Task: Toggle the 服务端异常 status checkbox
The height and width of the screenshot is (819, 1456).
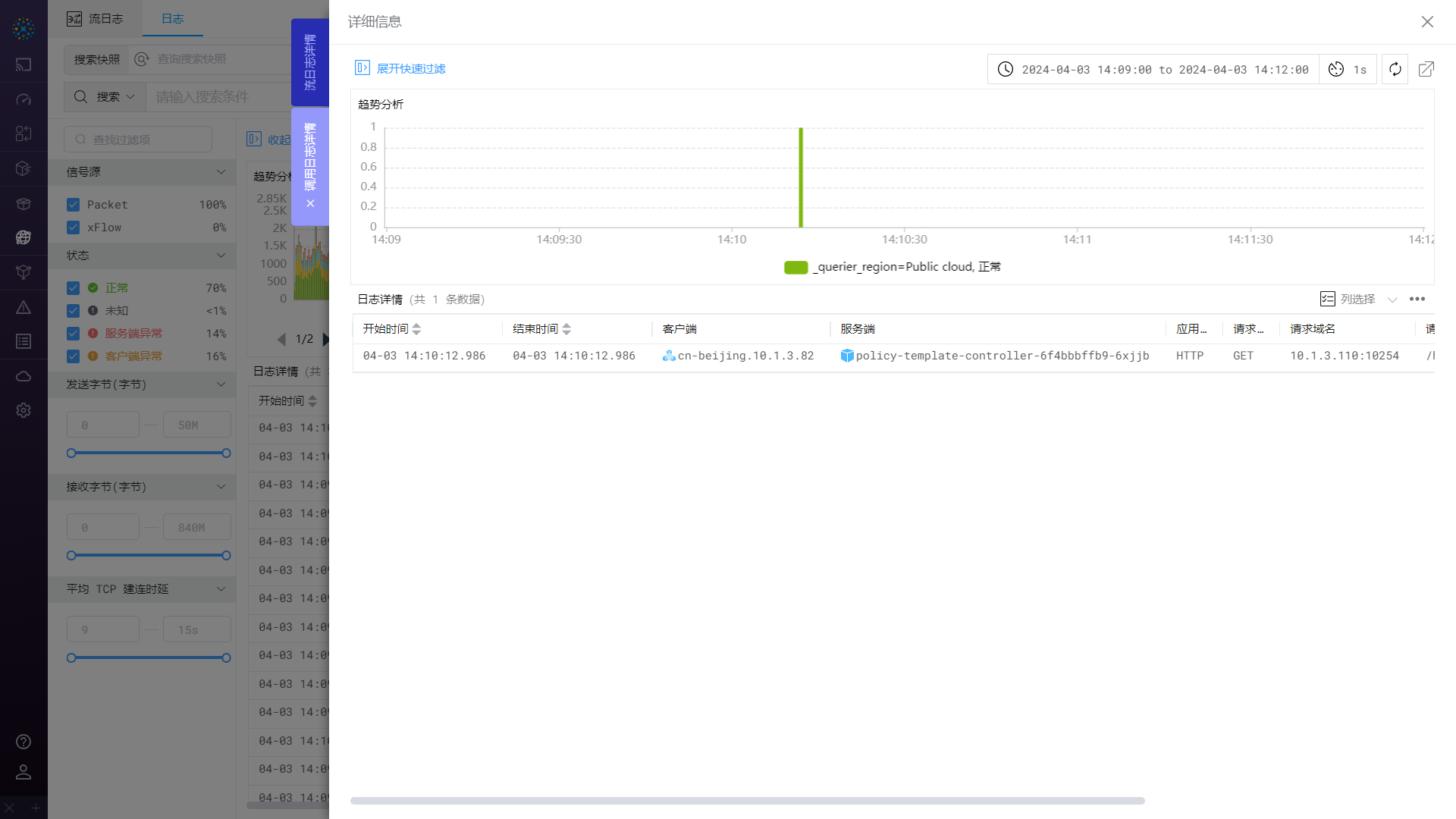Action: tap(73, 334)
